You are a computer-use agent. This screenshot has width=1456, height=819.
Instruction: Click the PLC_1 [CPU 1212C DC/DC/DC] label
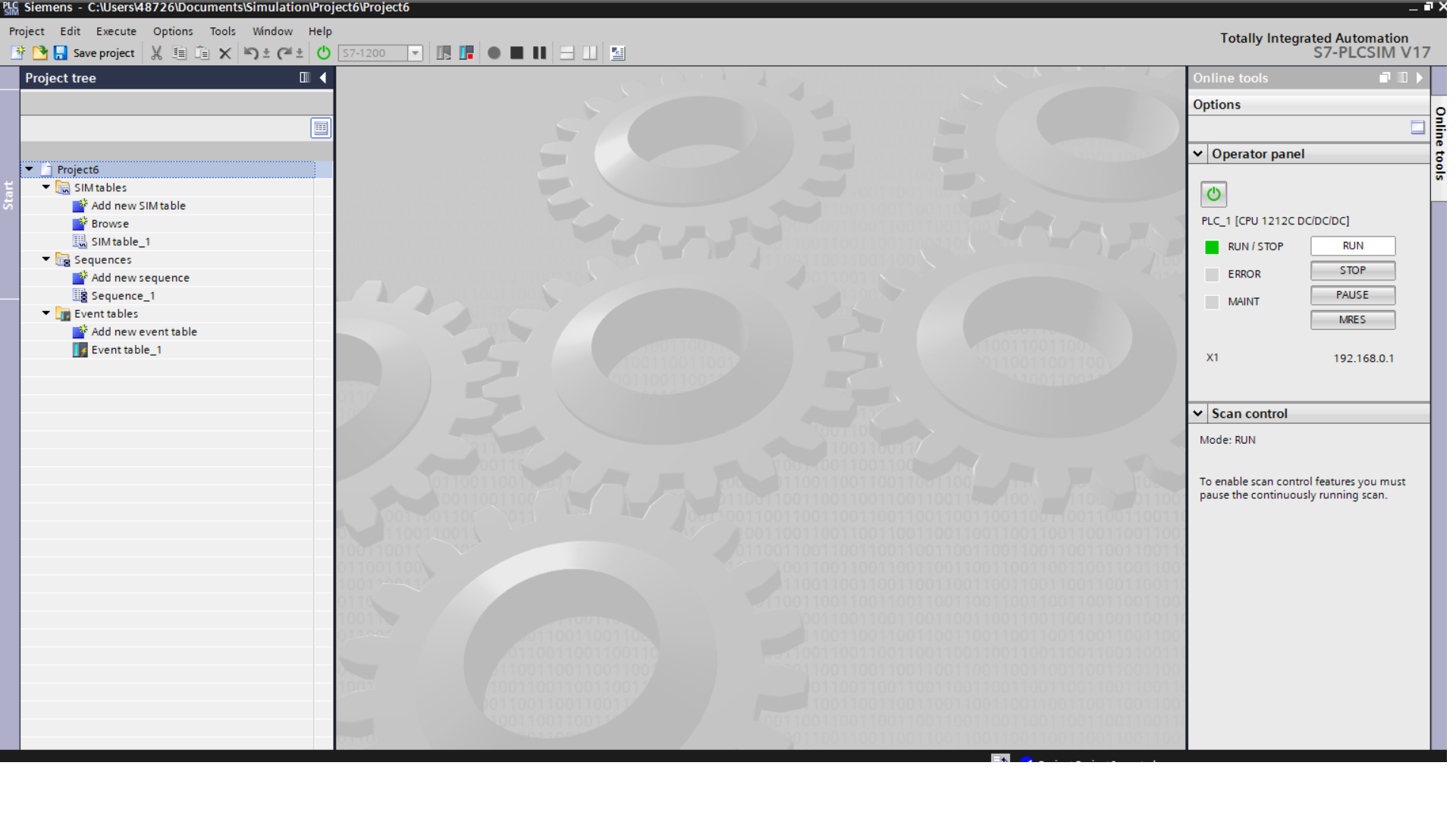pyautogui.click(x=1276, y=221)
